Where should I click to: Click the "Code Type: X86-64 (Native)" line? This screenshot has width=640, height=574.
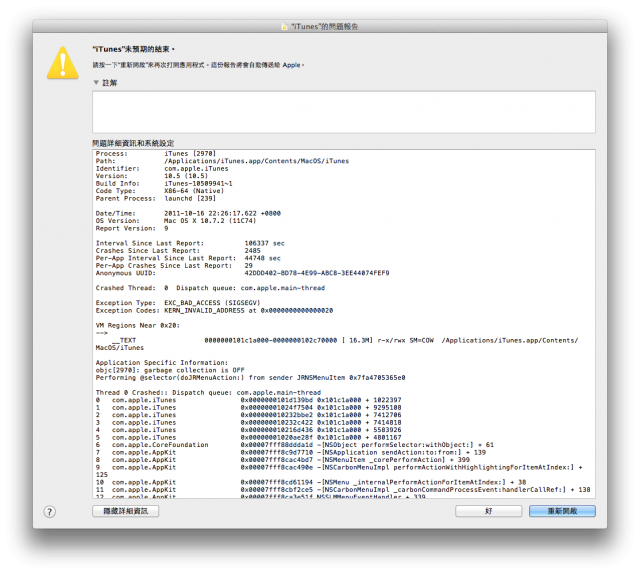tap(160, 191)
